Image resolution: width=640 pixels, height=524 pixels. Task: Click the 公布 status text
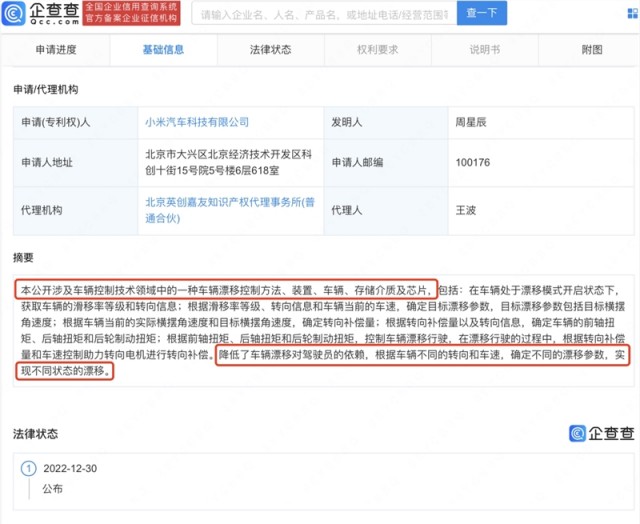tap(53, 488)
